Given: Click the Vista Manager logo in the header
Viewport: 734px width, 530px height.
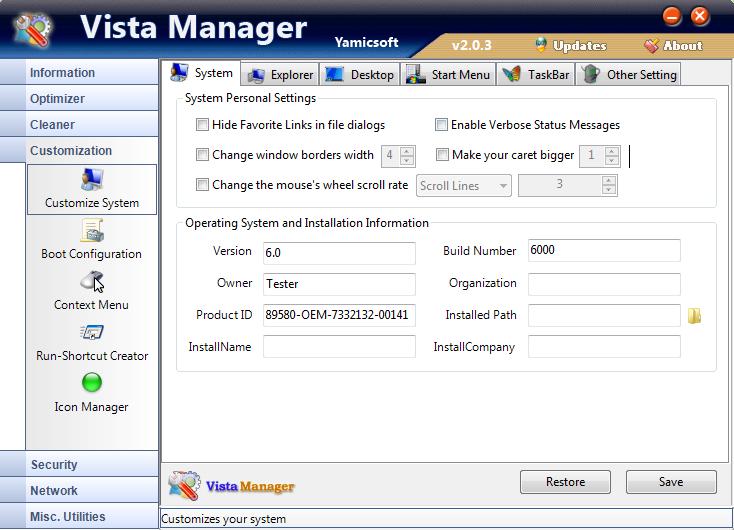Looking at the screenshot, I should pyautogui.click(x=32, y=29).
